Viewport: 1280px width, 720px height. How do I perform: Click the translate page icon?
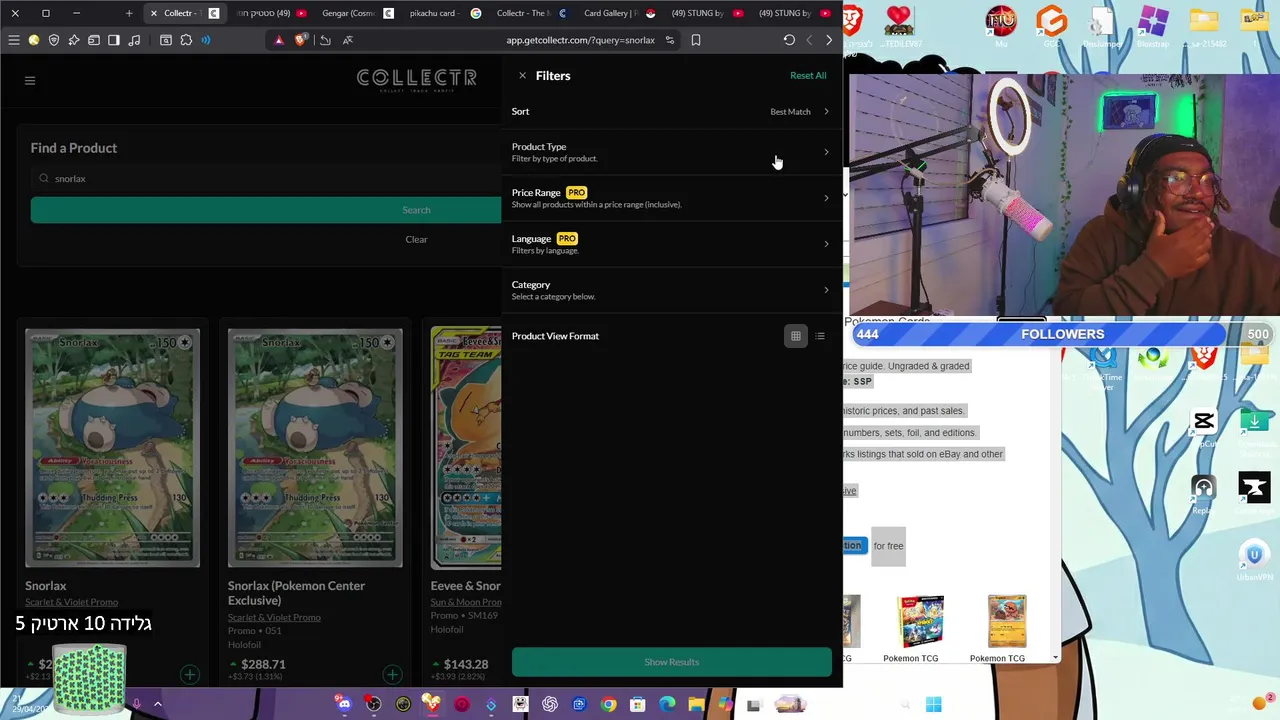[348, 40]
